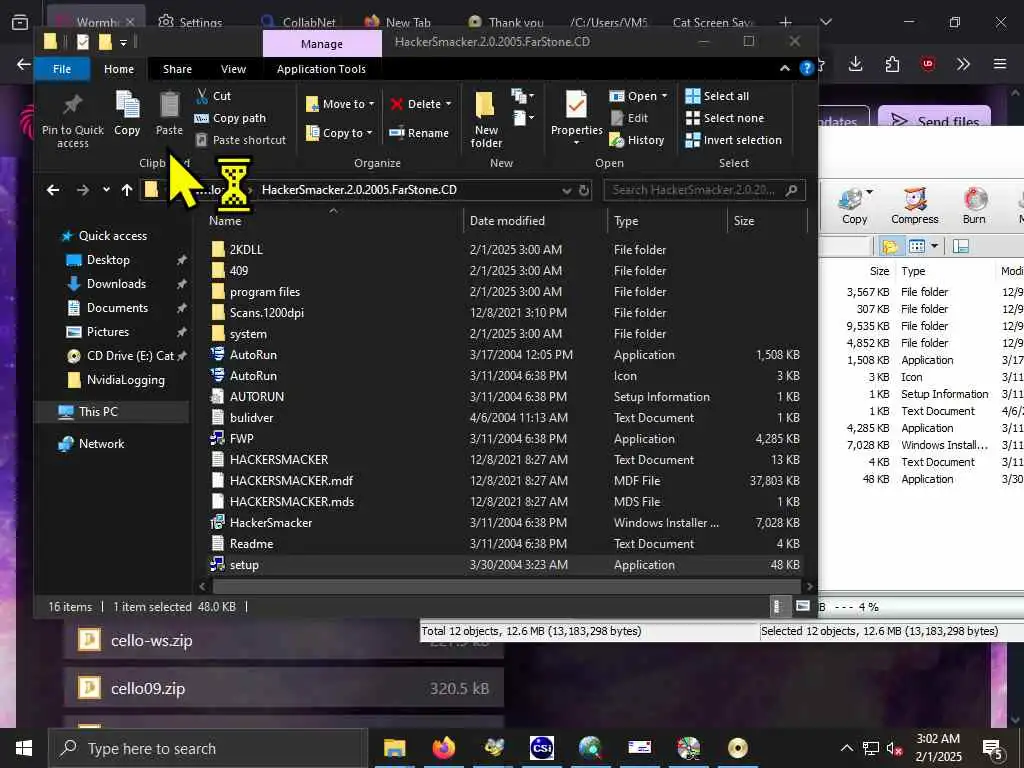1024x768 pixels.
Task: Open the File menu tab
Action: click(62, 69)
